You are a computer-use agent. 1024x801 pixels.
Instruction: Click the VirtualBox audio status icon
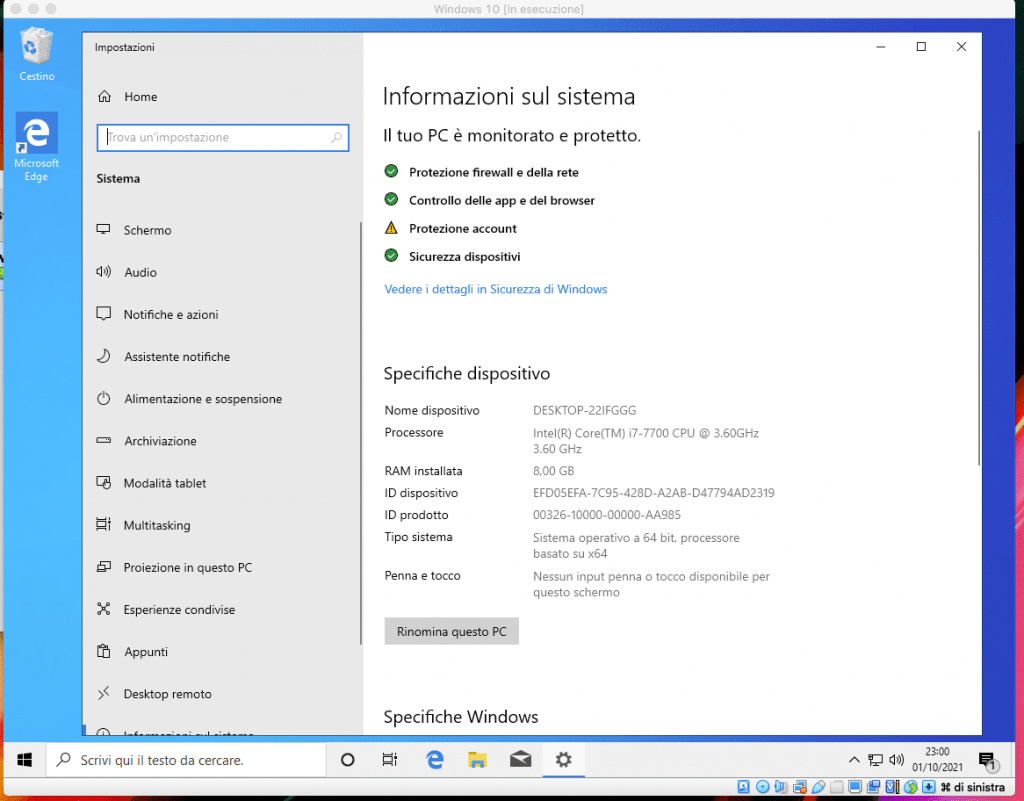coord(781,787)
